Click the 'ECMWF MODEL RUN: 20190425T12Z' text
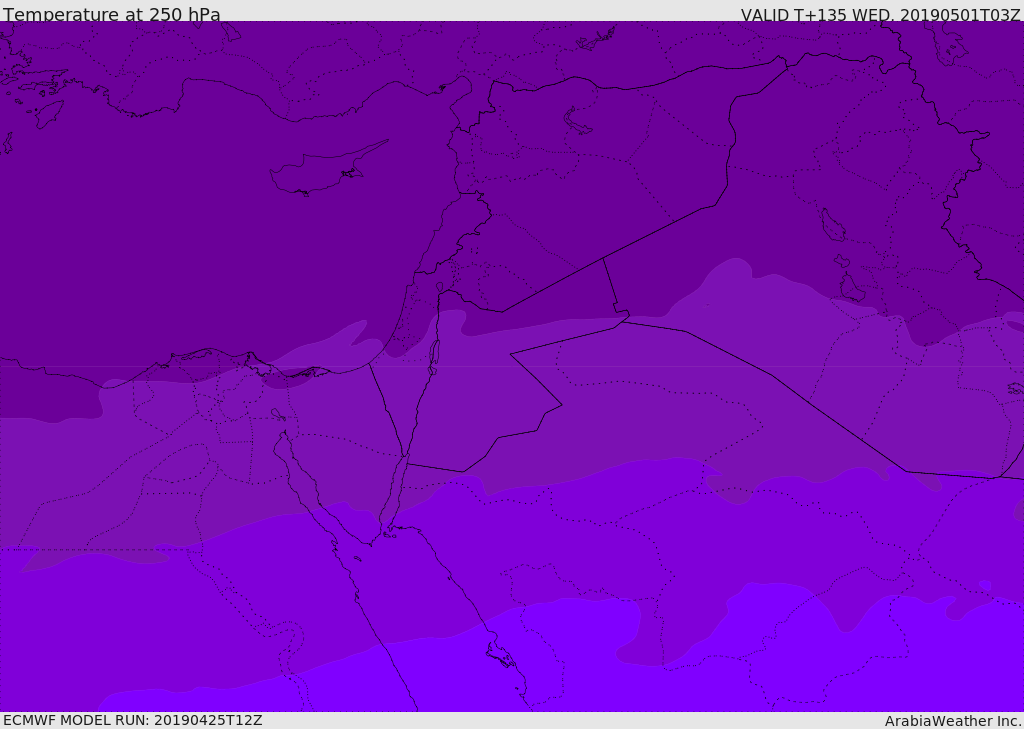The width and height of the screenshot is (1024, 729). [133, 720]
